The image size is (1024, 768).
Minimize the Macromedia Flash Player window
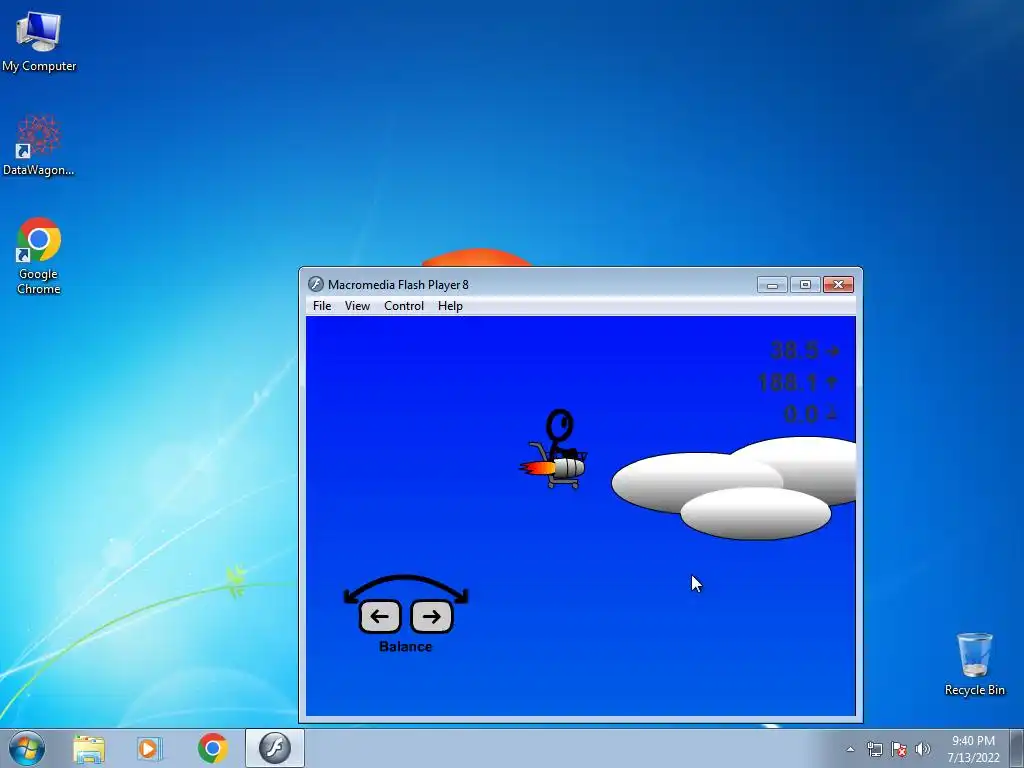772,284
